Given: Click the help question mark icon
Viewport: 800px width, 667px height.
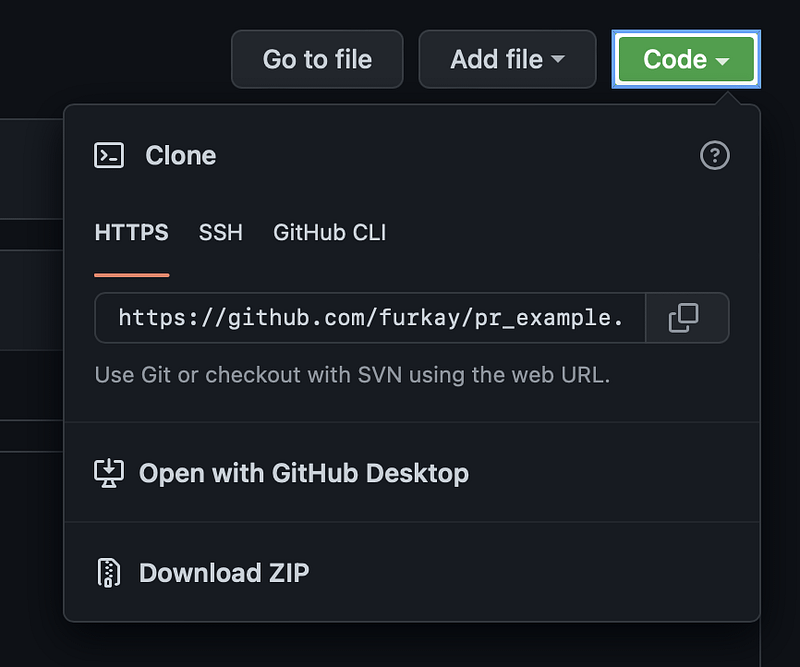Looking at the screenshot, I should [x=714, y=156].
